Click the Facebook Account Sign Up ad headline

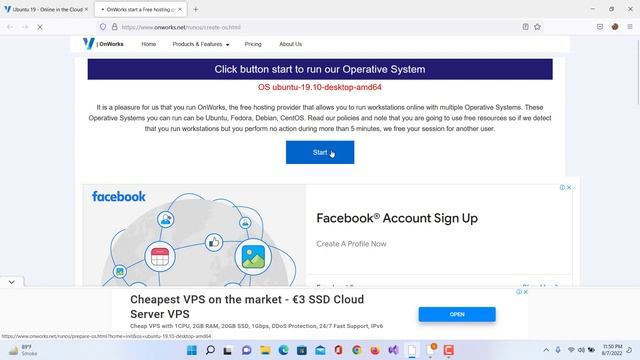click(397, 218)
